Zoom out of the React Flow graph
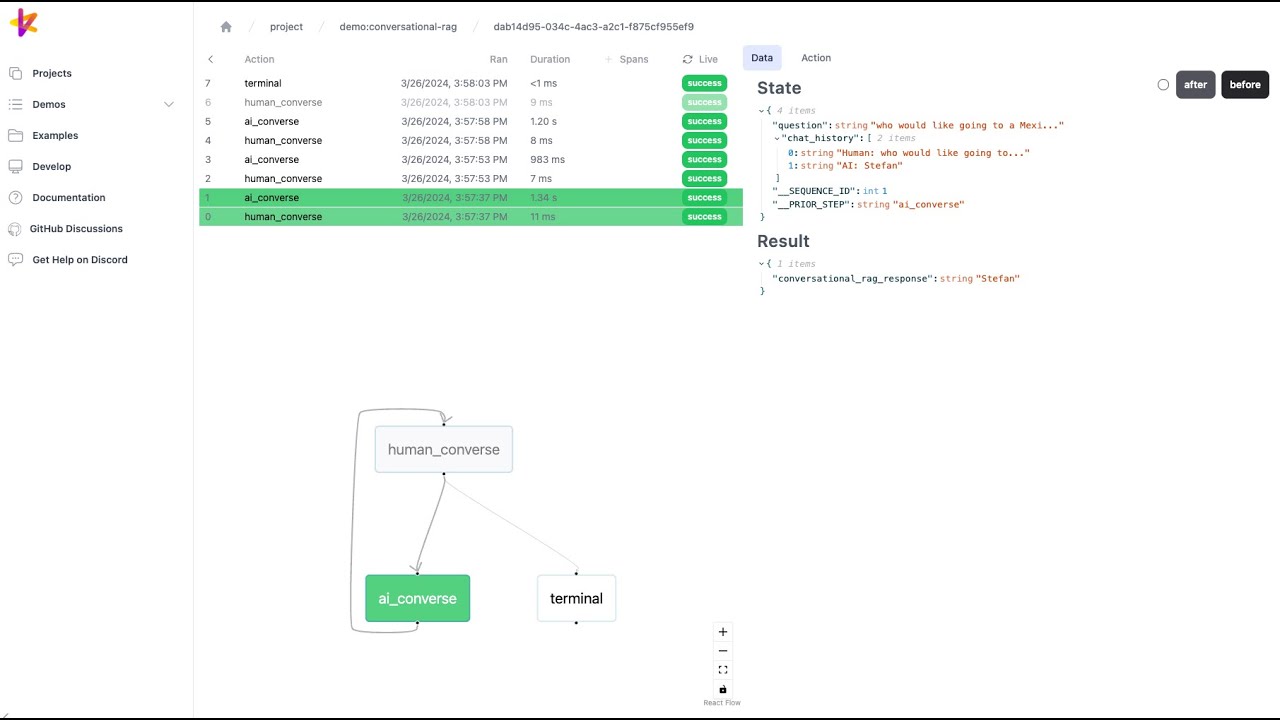The height and width of the screenshot is (720, 1280). click(722, 650)
